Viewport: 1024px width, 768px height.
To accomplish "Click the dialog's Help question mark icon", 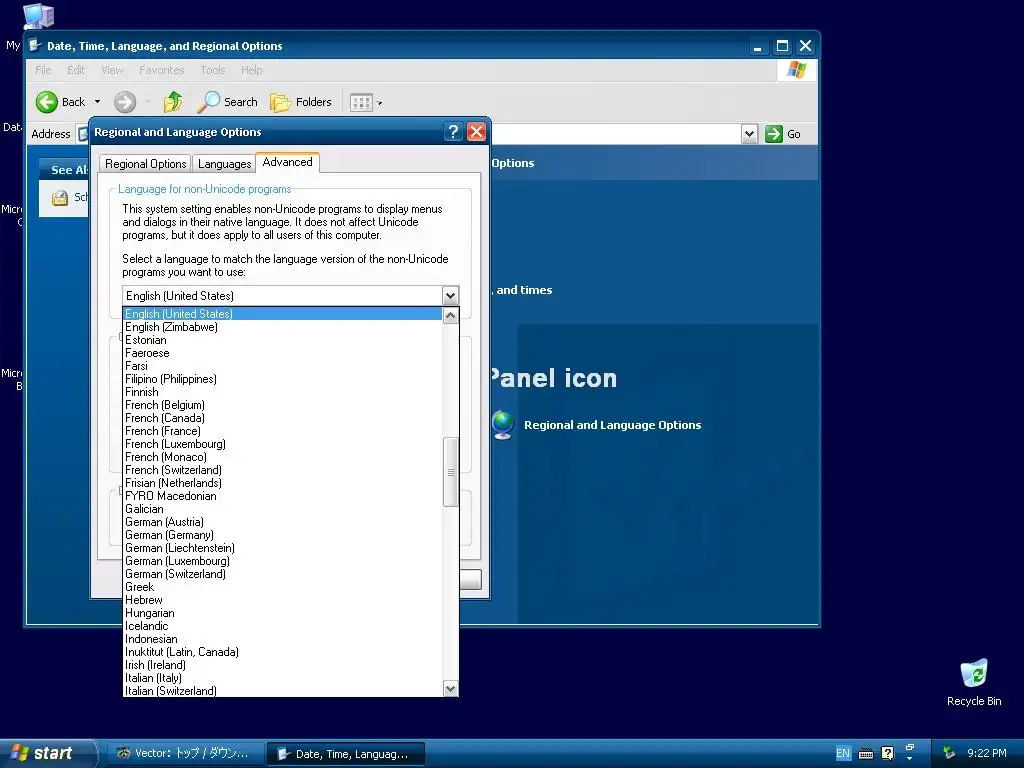I will coord(453,132).
